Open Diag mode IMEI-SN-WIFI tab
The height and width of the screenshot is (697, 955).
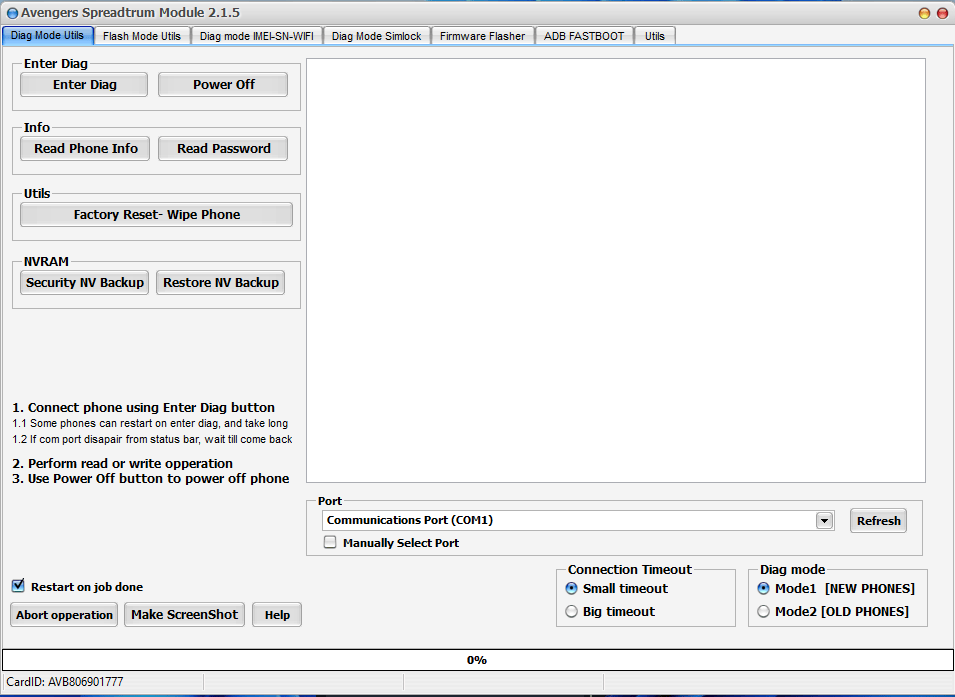click(x=257, y=36)
